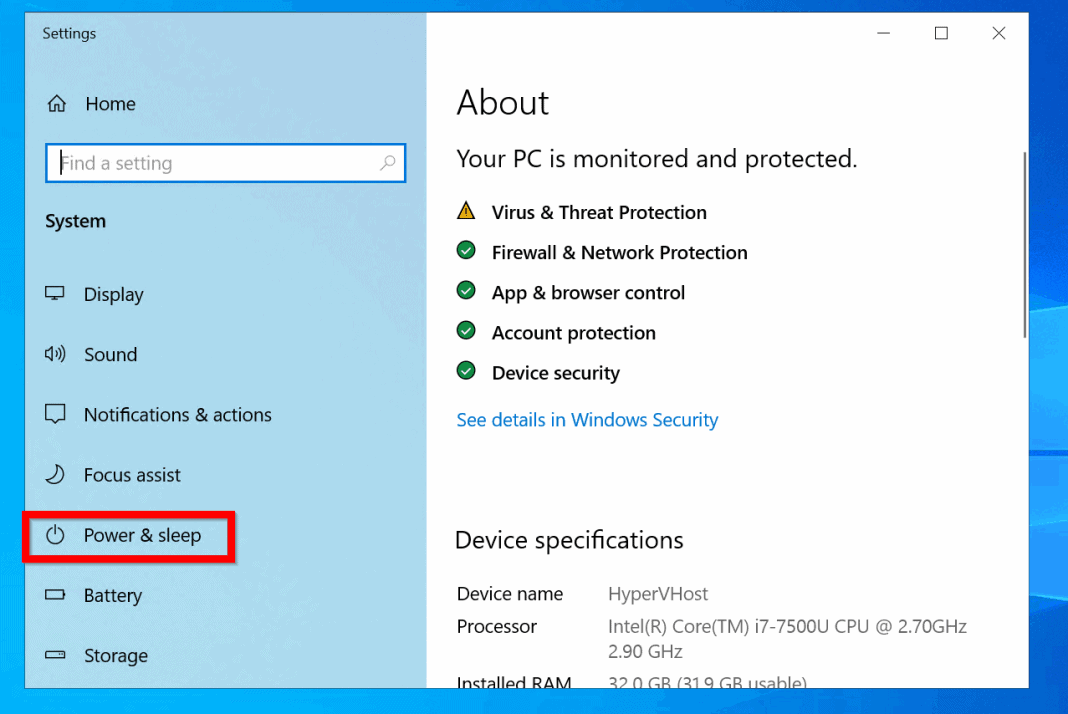Open Notifications & actions settings
The height and width of the screenshot is (714, 1068).
(177, 414)
